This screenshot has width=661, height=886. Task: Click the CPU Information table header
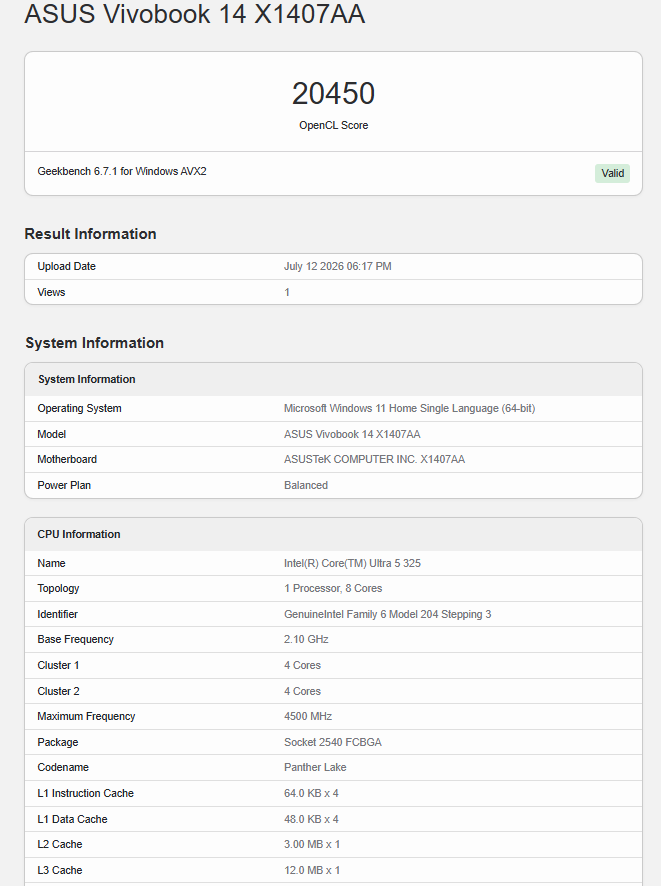[79, 534]
